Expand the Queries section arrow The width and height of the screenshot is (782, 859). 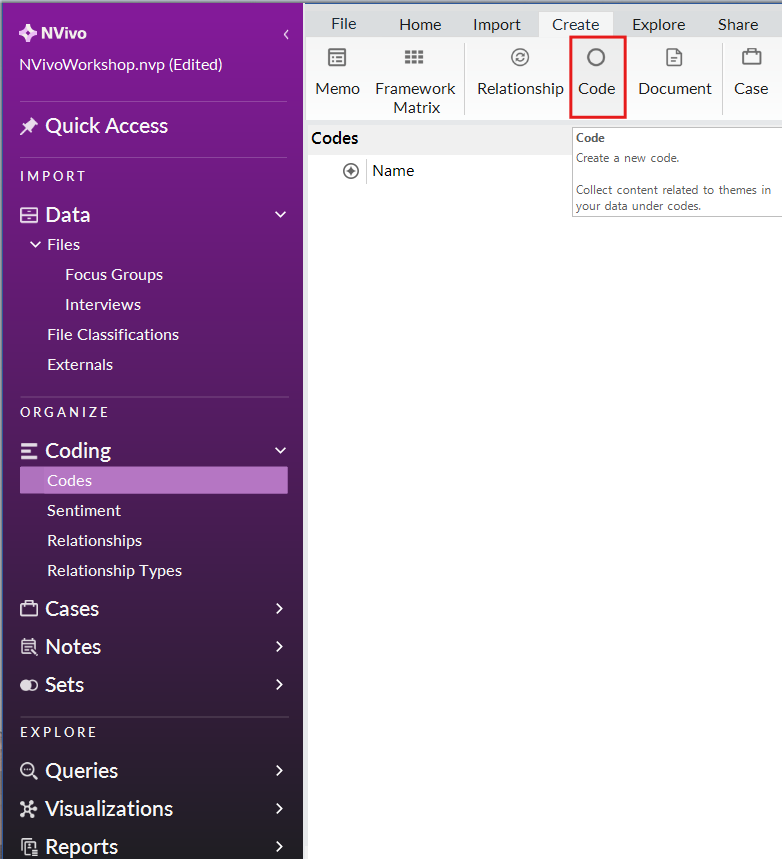coord(279,771)
